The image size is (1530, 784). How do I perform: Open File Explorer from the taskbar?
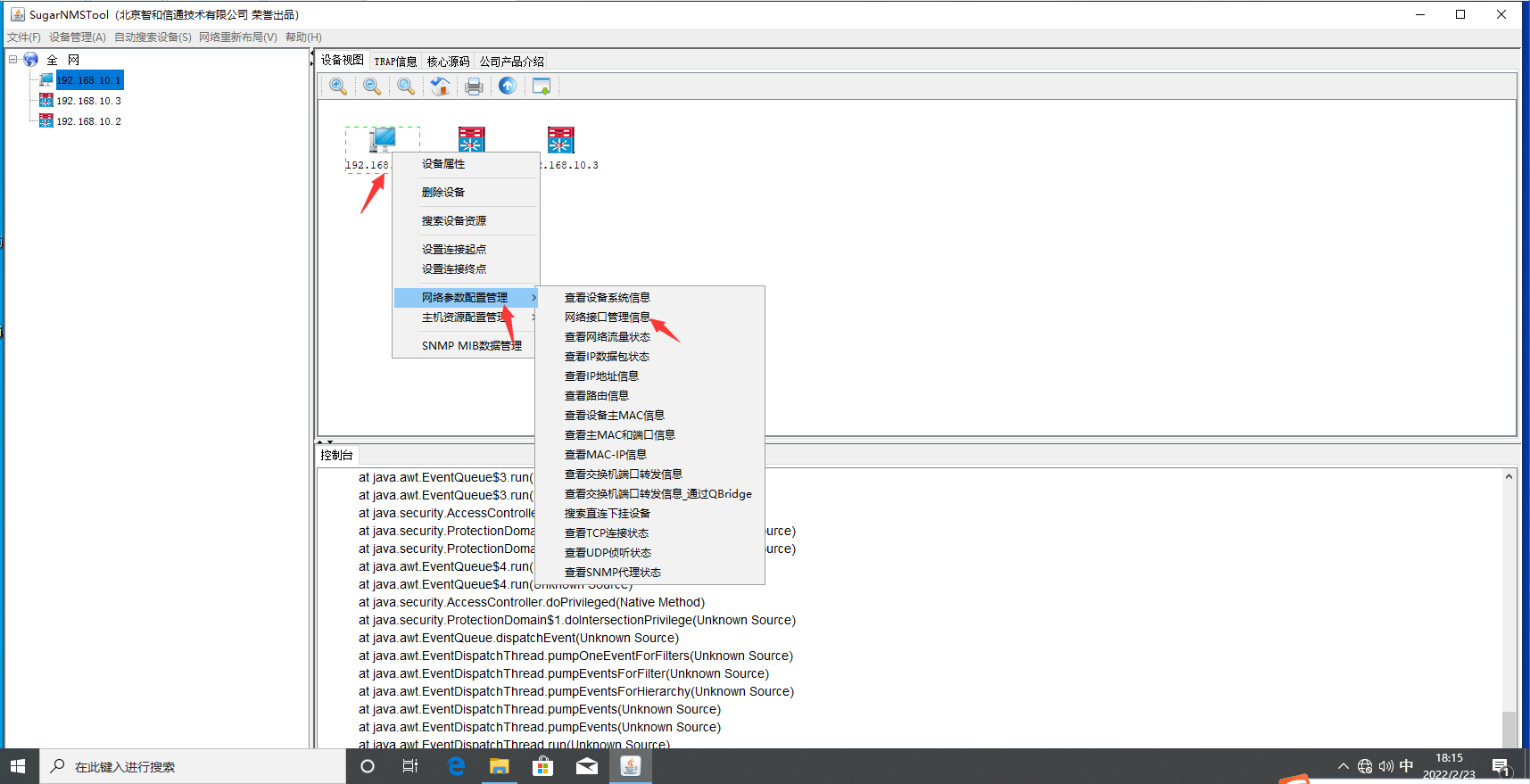pyautogui.click(x=499, y=766)
